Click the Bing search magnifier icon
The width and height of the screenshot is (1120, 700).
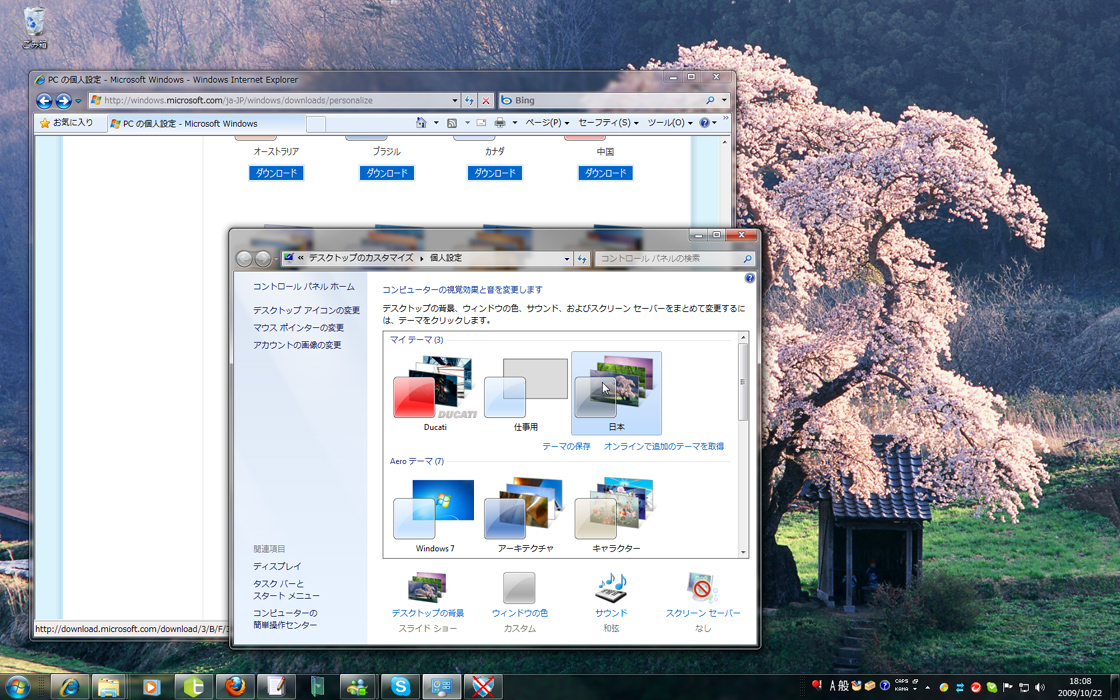tap(710, 101)
